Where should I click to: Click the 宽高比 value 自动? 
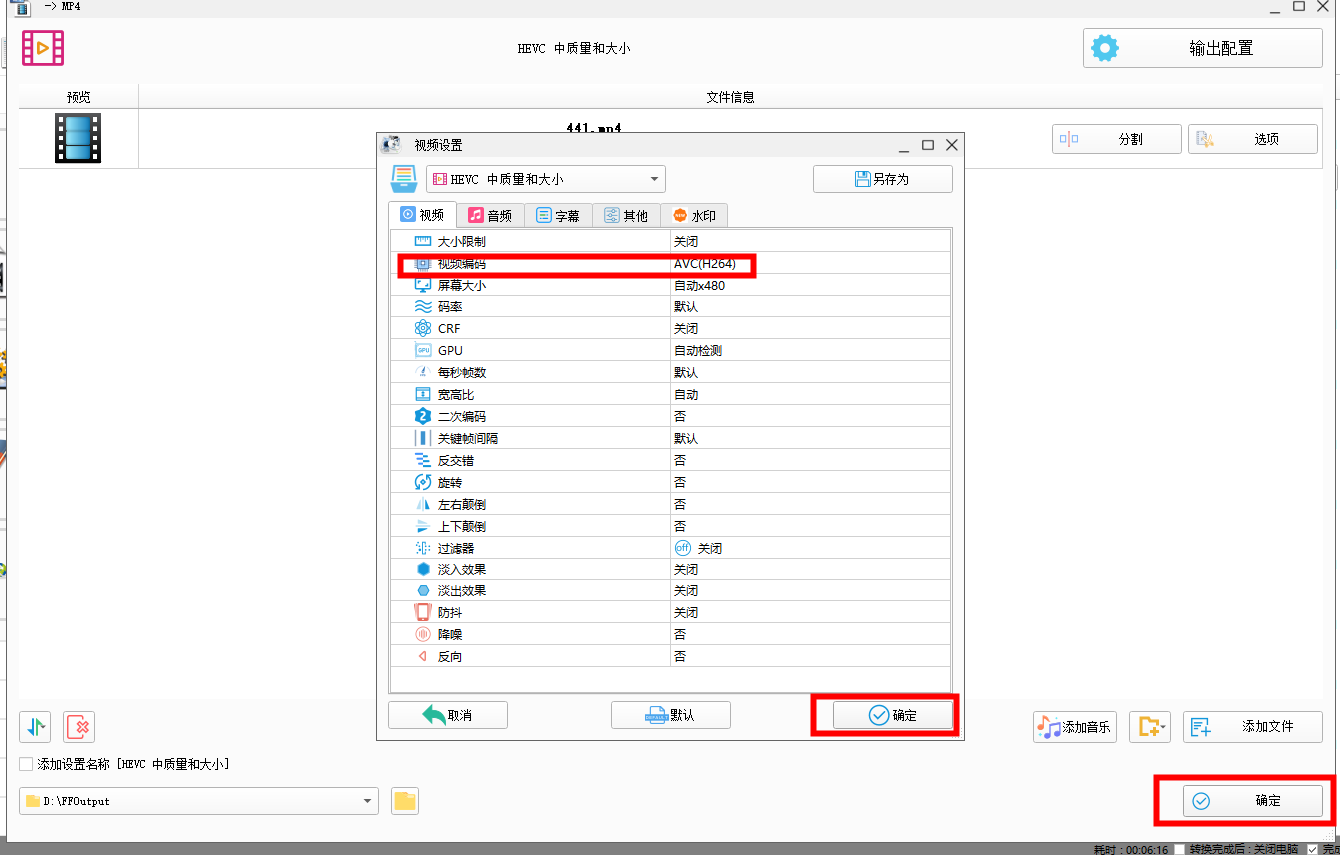click(x=810, y=394)
